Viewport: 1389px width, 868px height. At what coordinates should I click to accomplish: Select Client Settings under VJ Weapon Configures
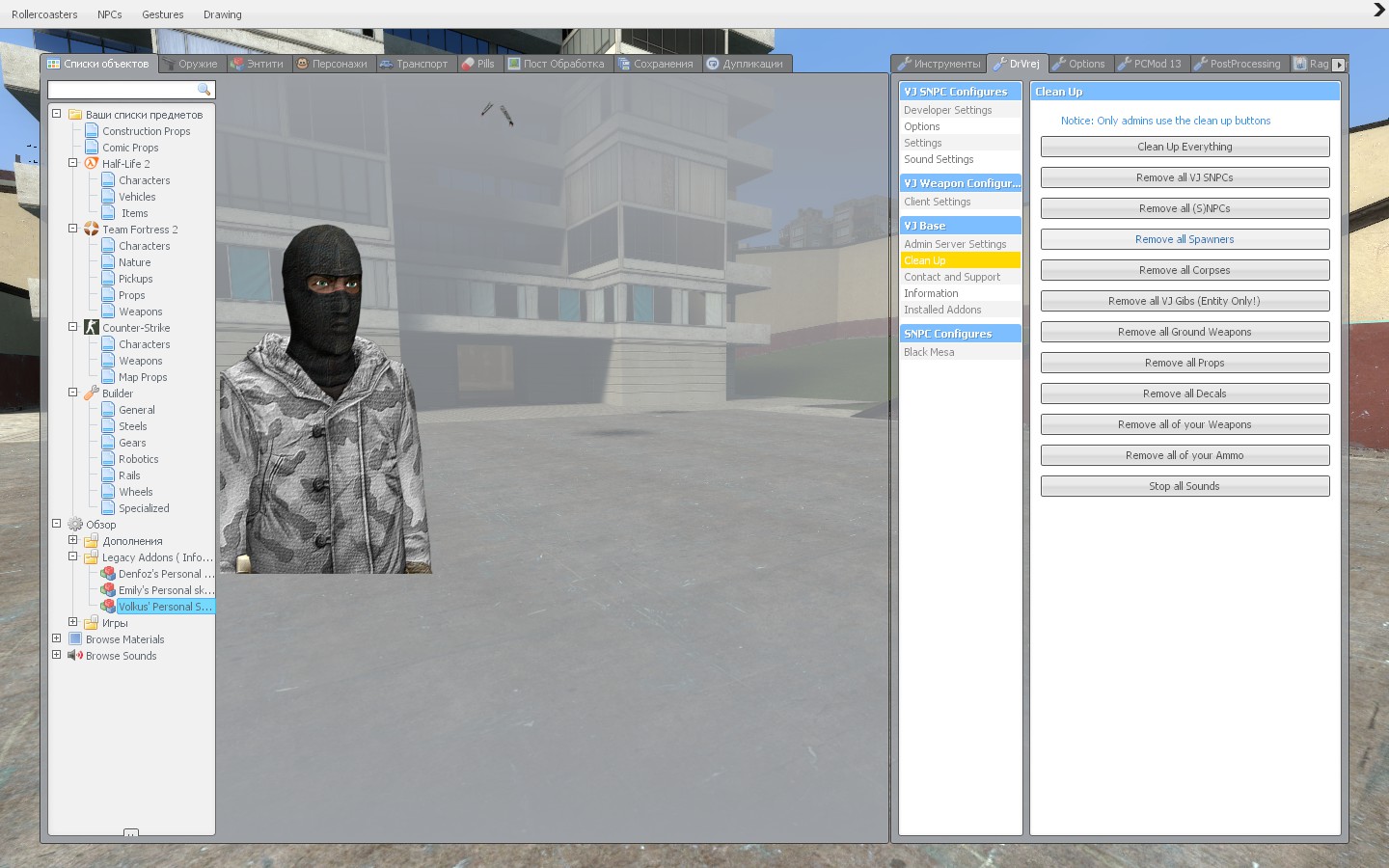click(x=960, y=202)
